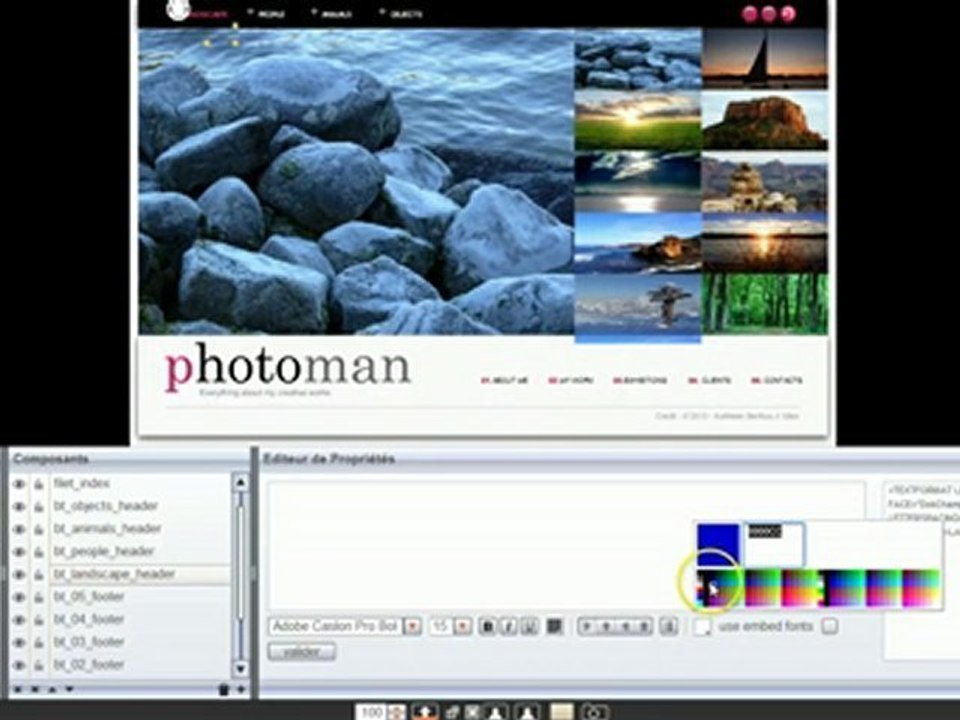Apply underline formatting in the property editor

[530, 626]
